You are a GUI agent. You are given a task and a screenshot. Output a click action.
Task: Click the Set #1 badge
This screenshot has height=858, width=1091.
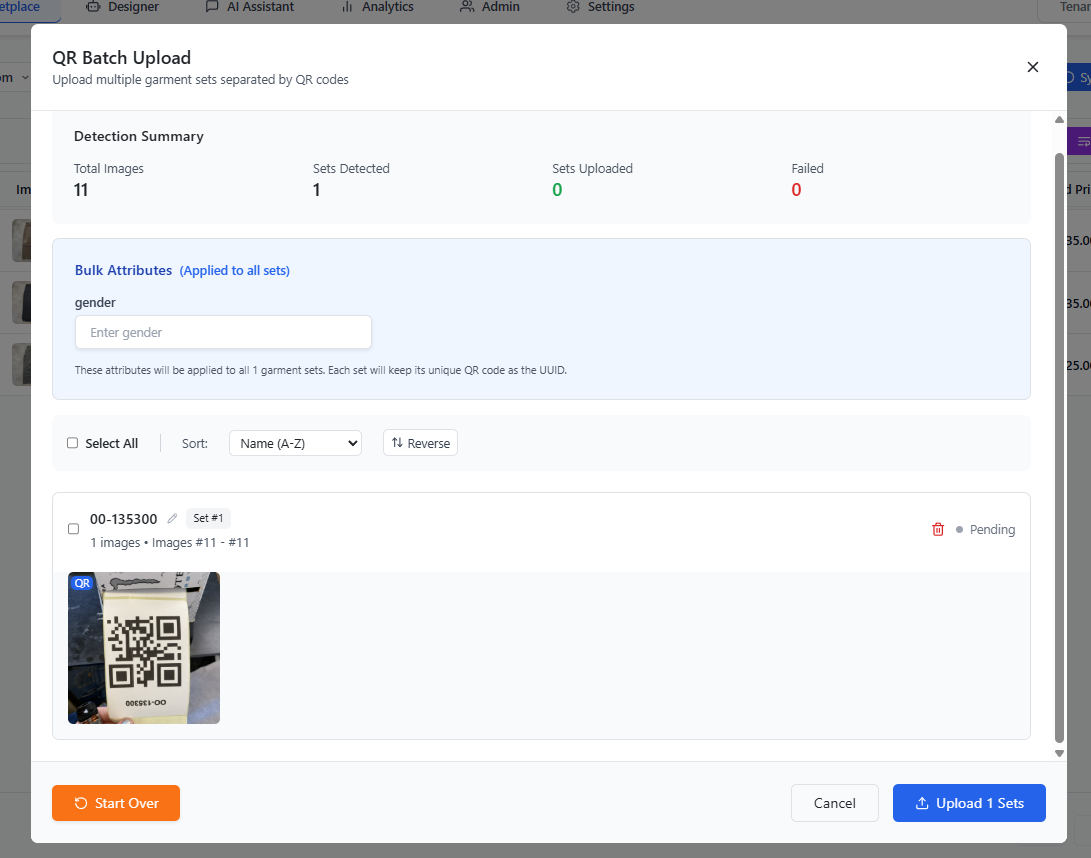(x=208, y=518)
